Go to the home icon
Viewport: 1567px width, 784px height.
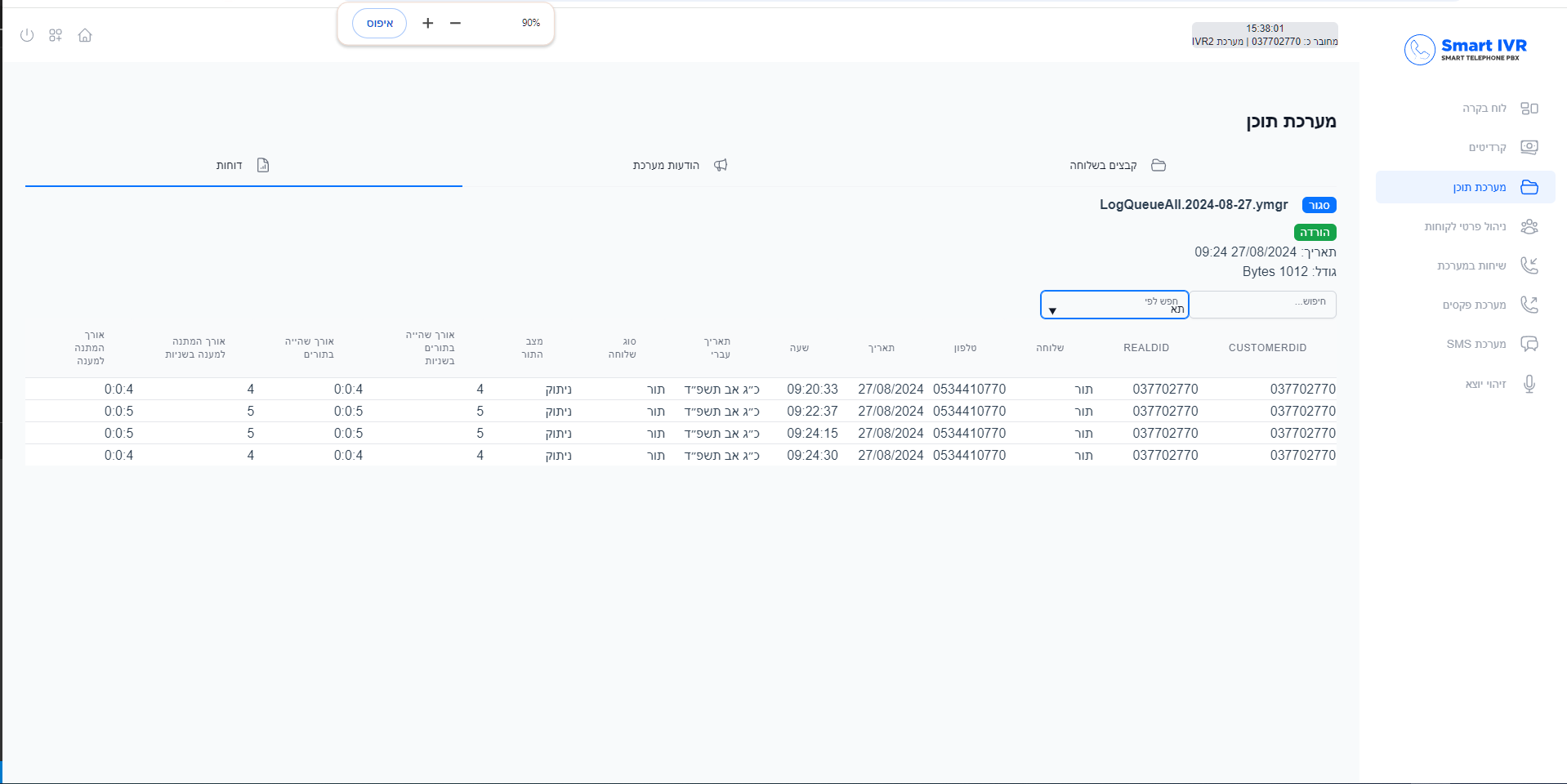click(85, 35)
